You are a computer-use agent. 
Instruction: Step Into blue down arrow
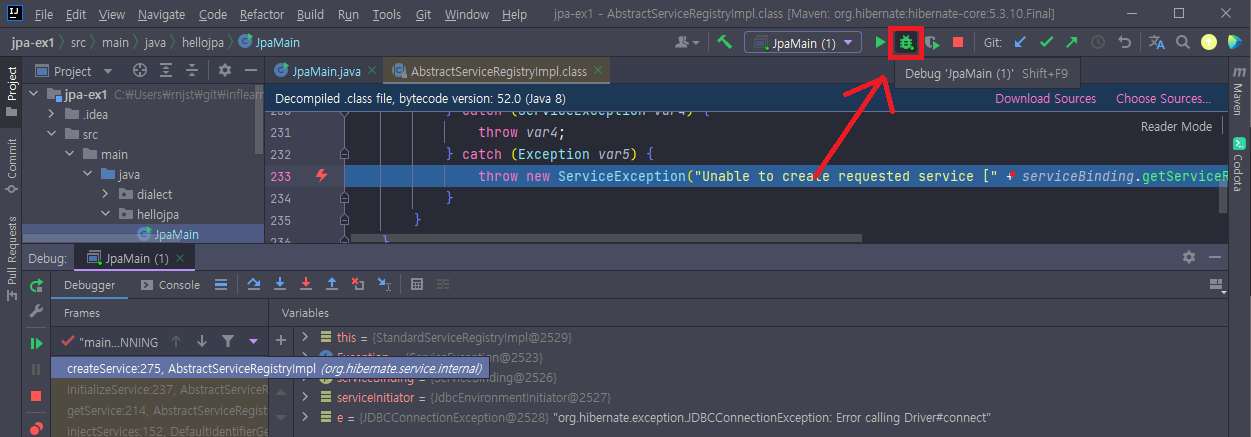click(280, 285)
